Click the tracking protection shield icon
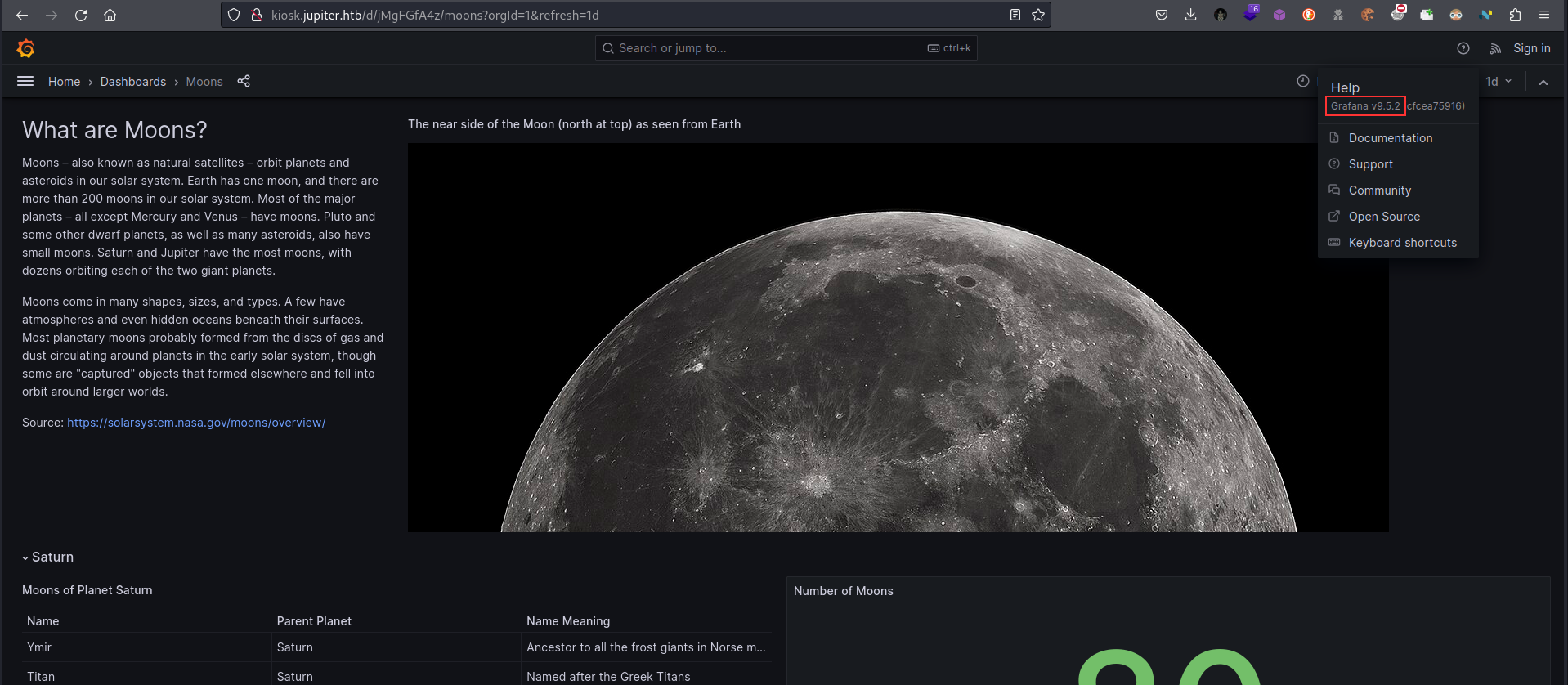This screenshot has width=1568, height=685. coord(234,15)
